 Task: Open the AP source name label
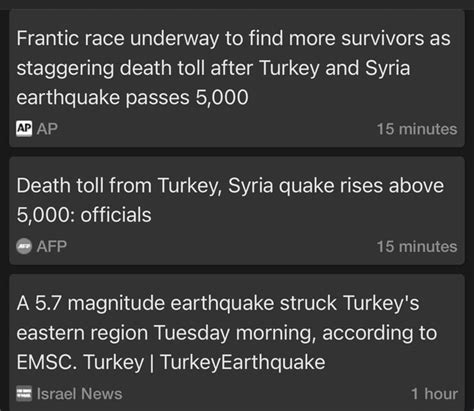(x=47, y=129)
